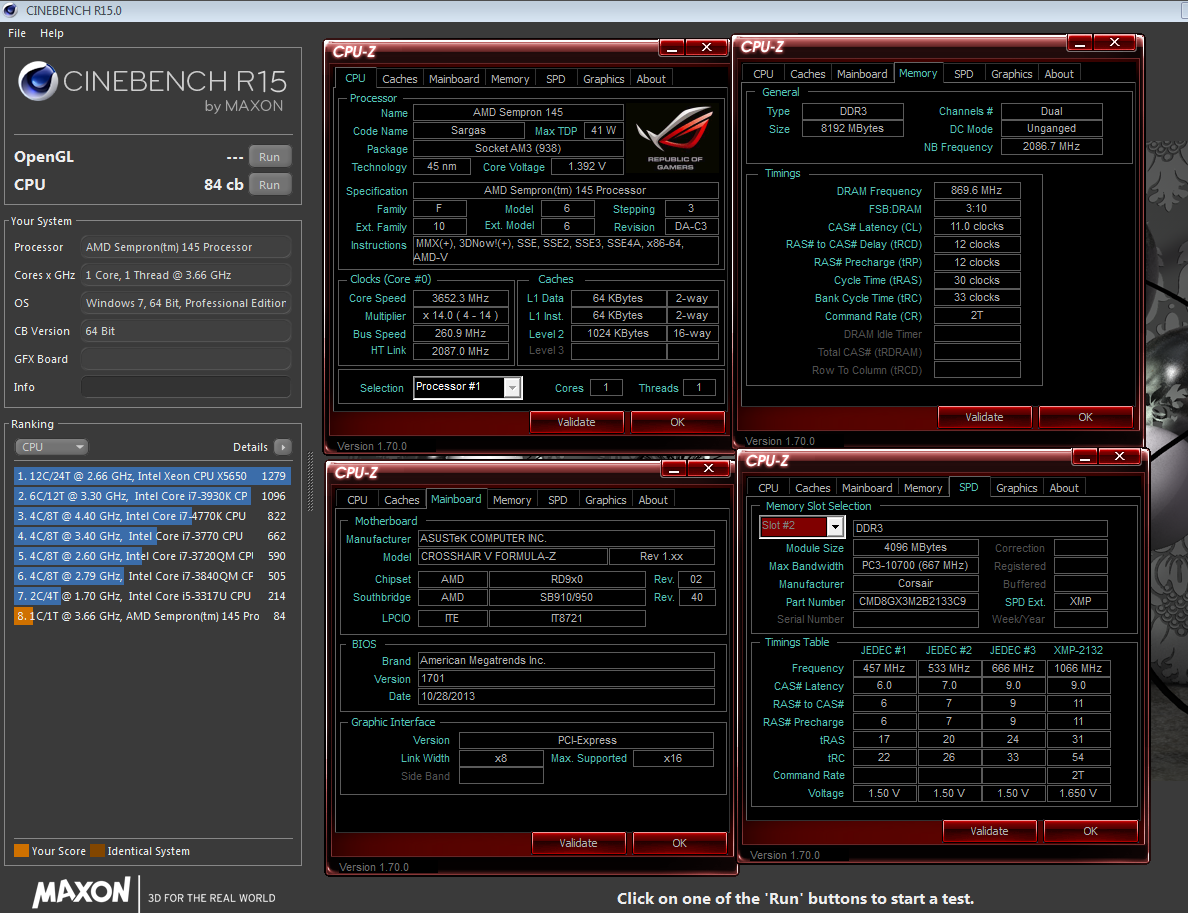1188x913 pixels.
Task: Open the CPU ranking type dropdown
Action: coord(52,447)
